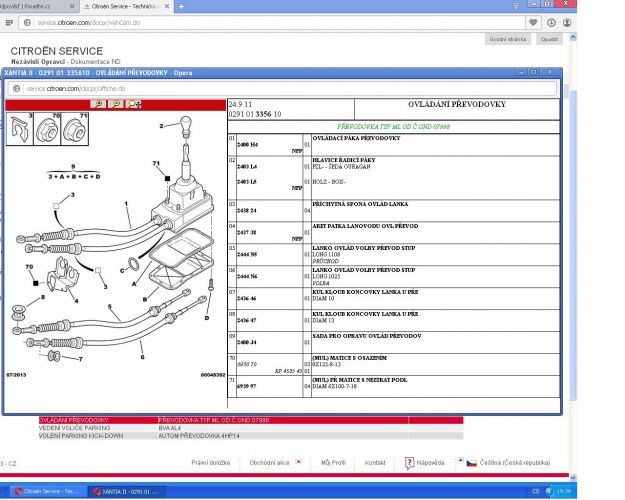Screen dimensions: 625x500
Task: Open the speed-dial grid icon in the browser
Action: (x=9, y=23)
